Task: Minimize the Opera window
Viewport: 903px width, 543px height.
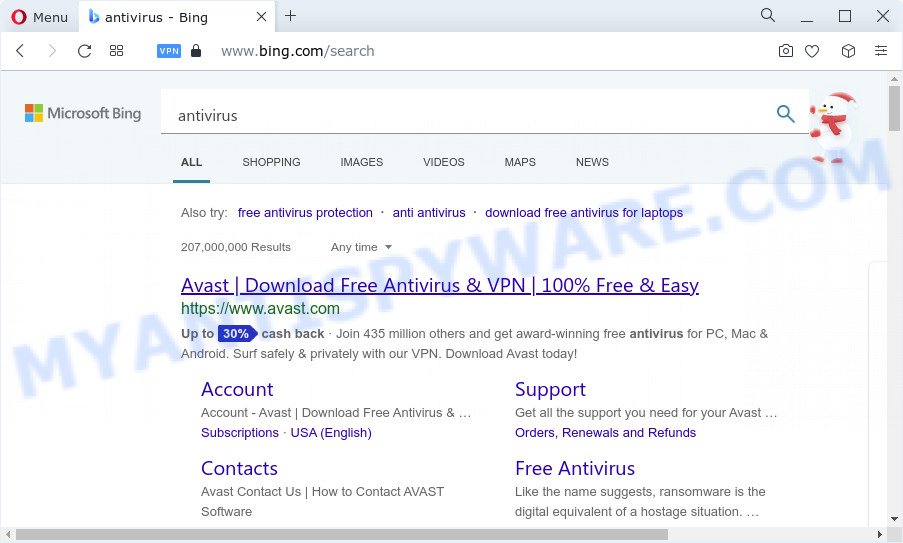Action: pos(807,20)
